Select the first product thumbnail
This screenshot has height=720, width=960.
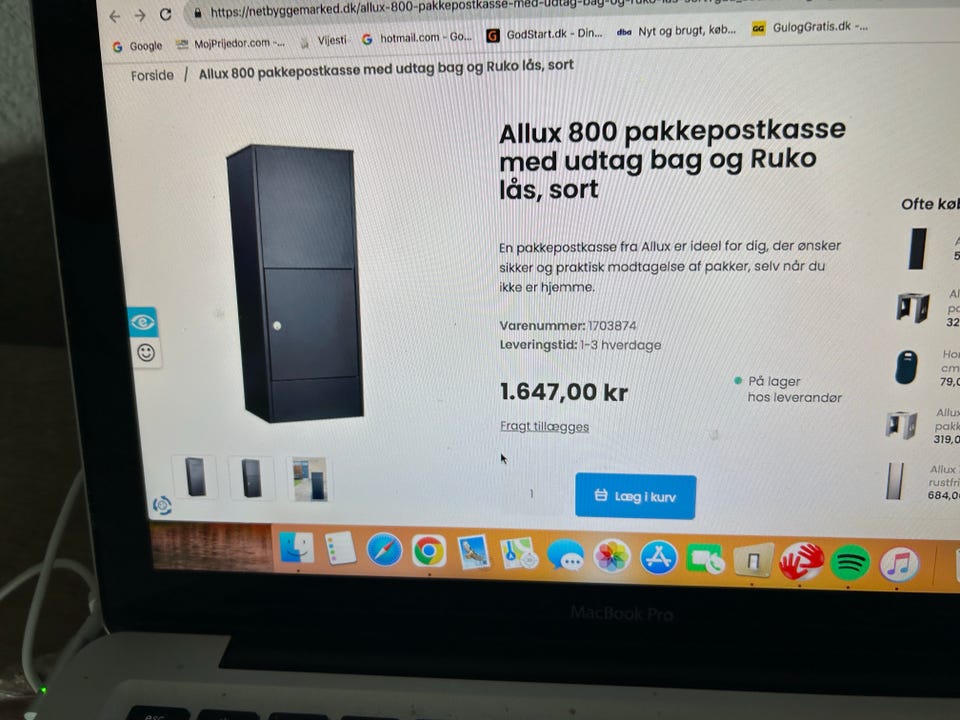195,477
